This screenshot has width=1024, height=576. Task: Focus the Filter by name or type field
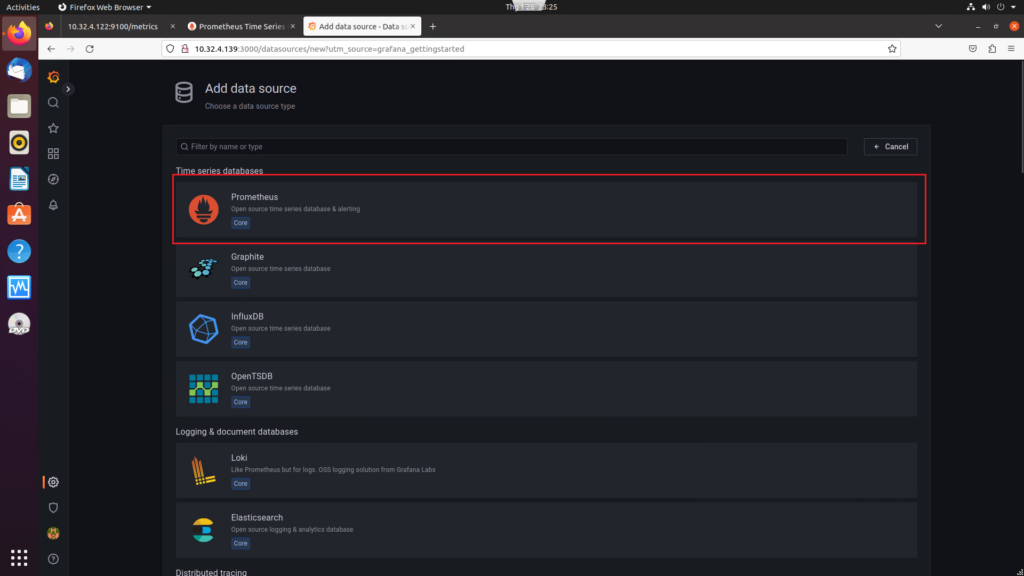pos(511,146)
